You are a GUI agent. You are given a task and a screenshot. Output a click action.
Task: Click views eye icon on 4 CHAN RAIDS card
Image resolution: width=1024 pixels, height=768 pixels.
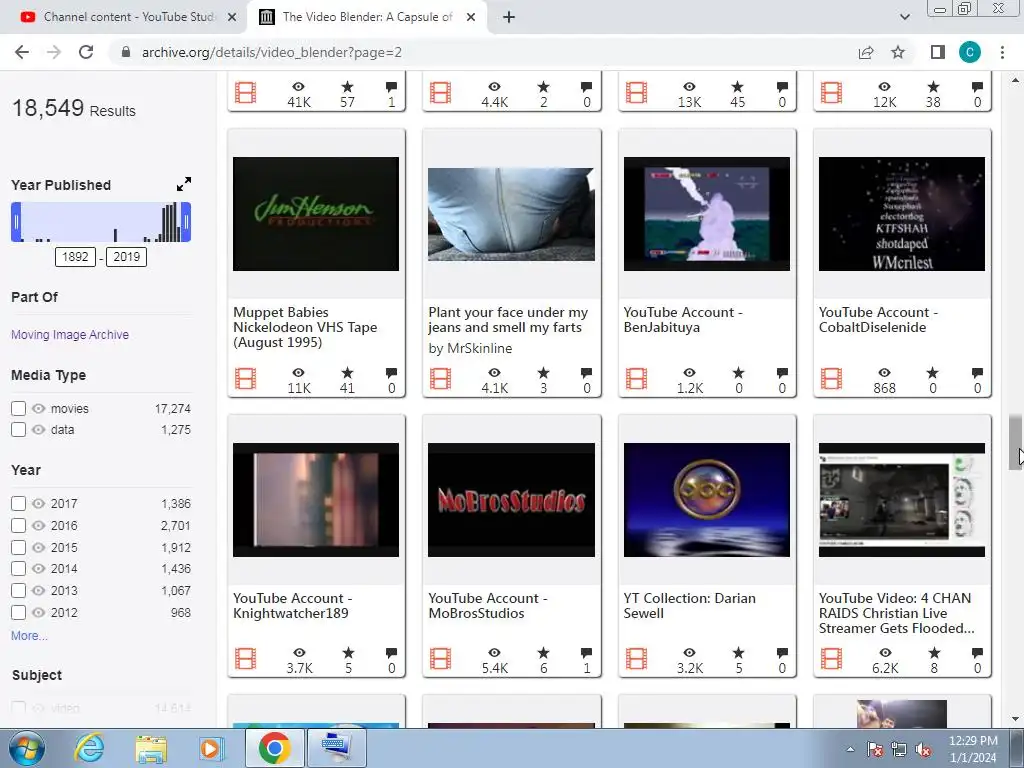point(885,652)
